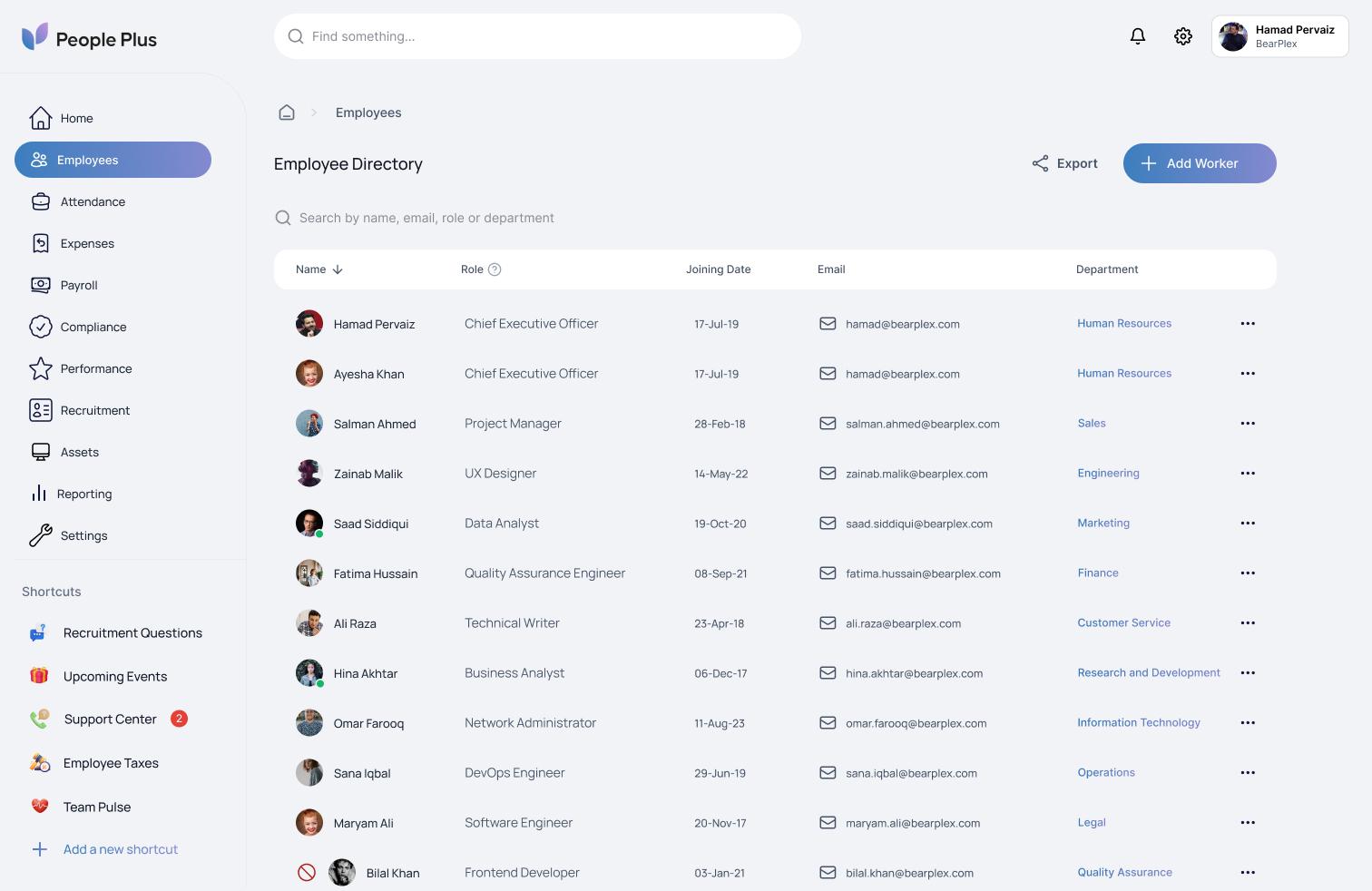This screenshot has height=891, width=1372.
Task: Open the Payroll section icon
Action: tap(41, 285)
